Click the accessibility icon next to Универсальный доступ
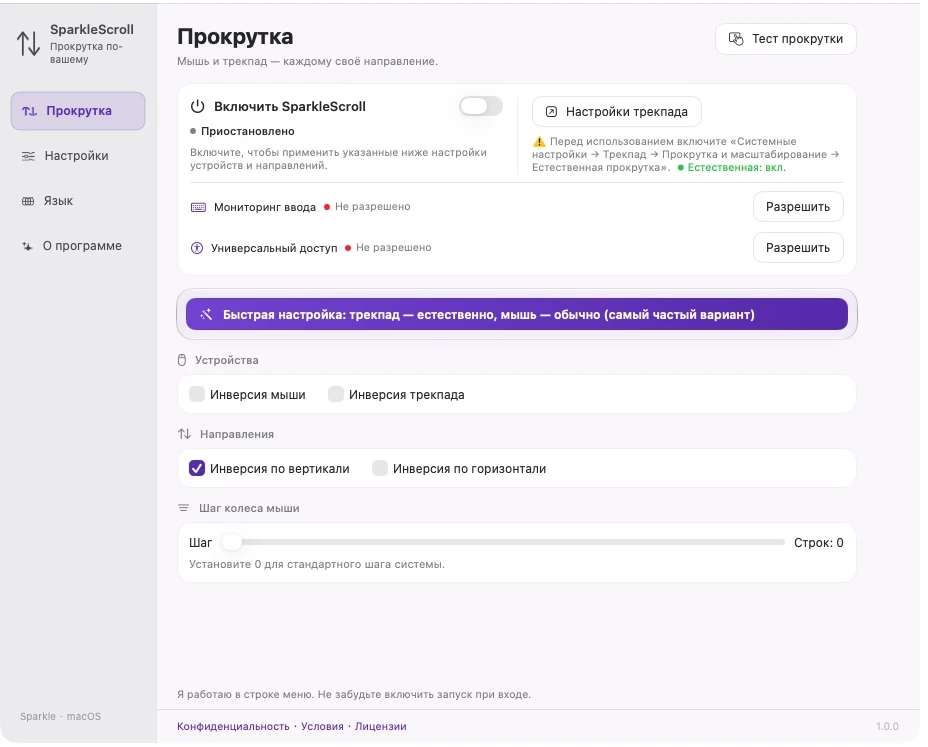928x747 pixels. pos(197,248)
